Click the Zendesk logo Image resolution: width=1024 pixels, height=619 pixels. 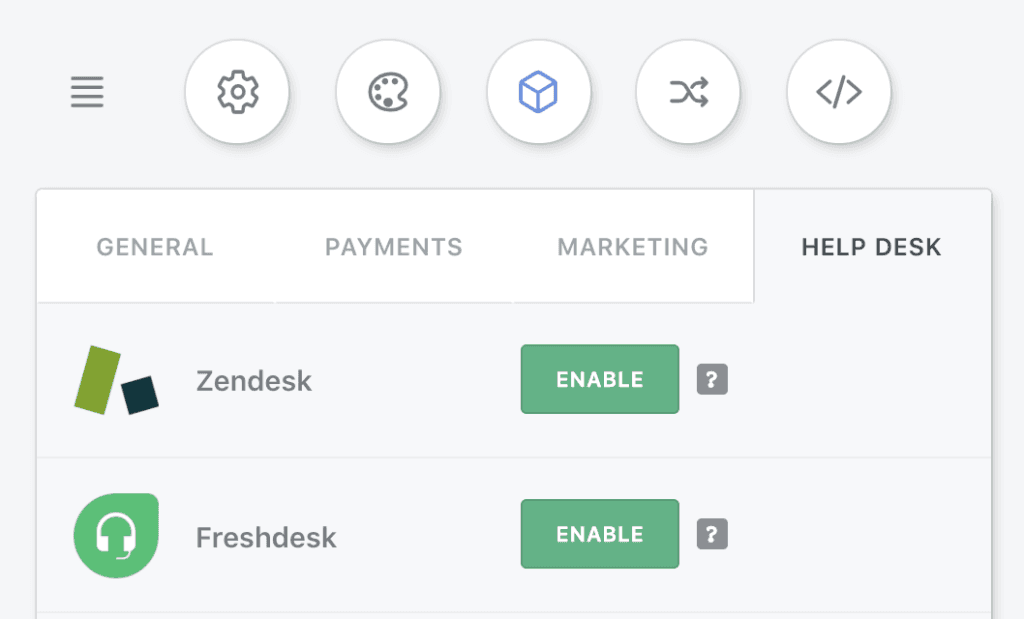pos(116,380)
